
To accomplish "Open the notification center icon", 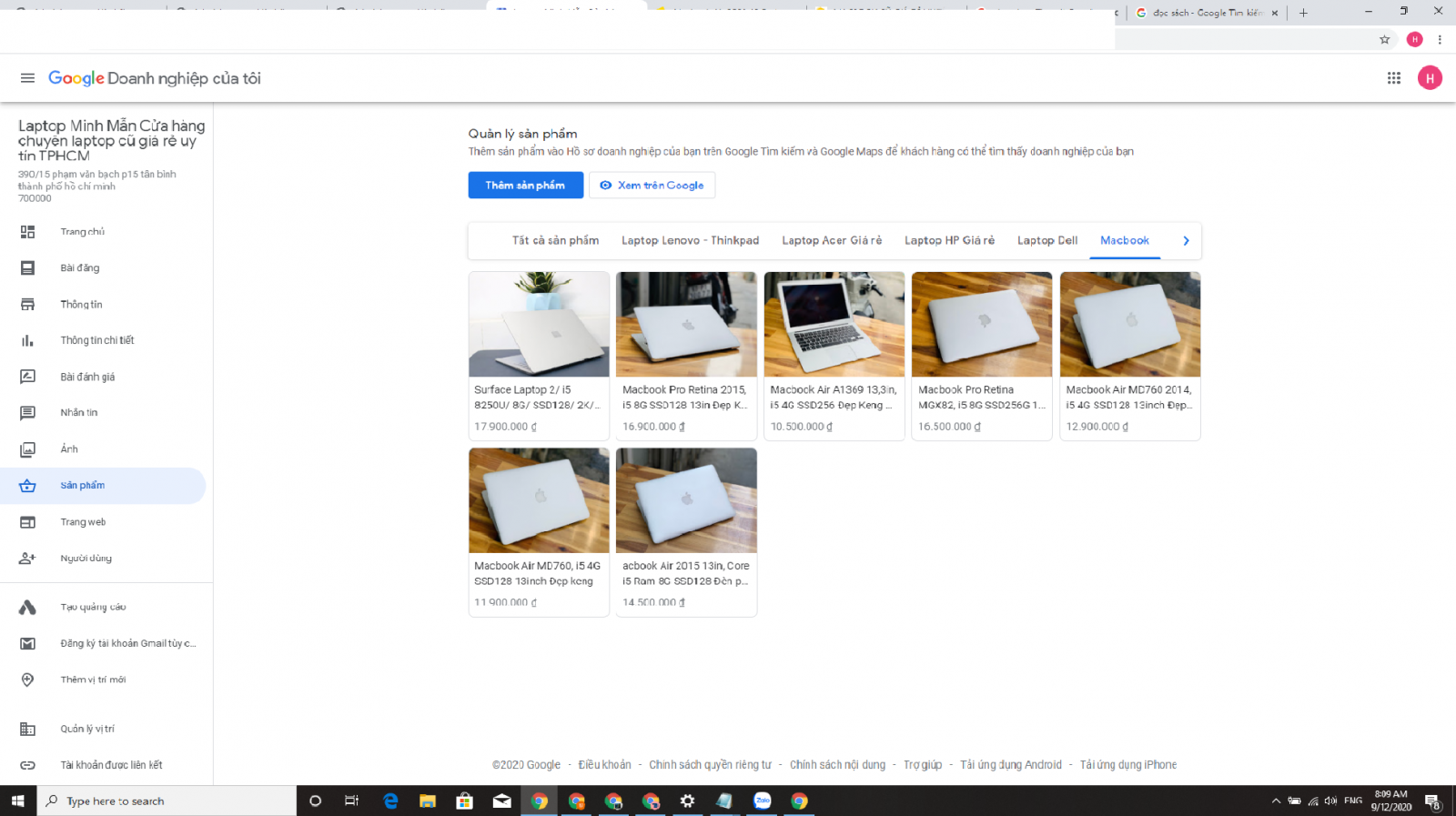I will click(x=1432, y=801).
